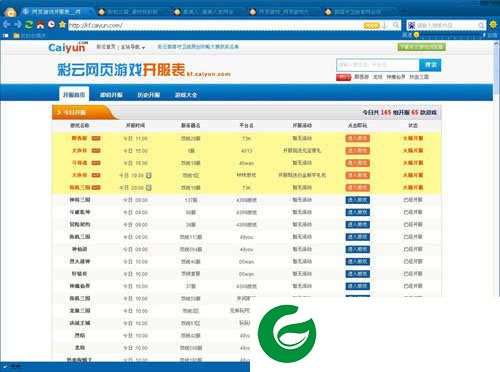Click the 开服活动 column header

pos(302,126)
